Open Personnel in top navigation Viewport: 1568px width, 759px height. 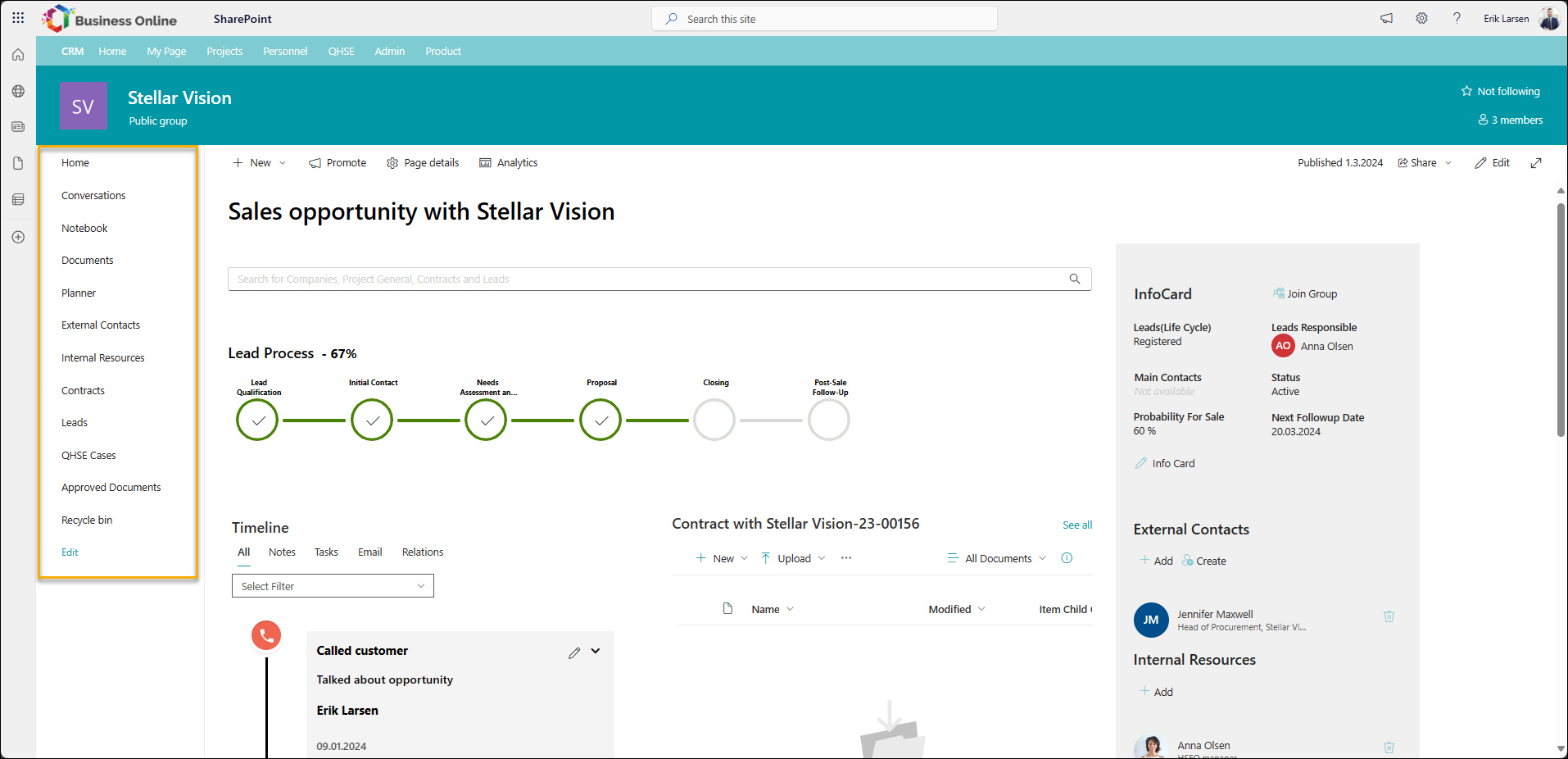[x=285, y=51]
